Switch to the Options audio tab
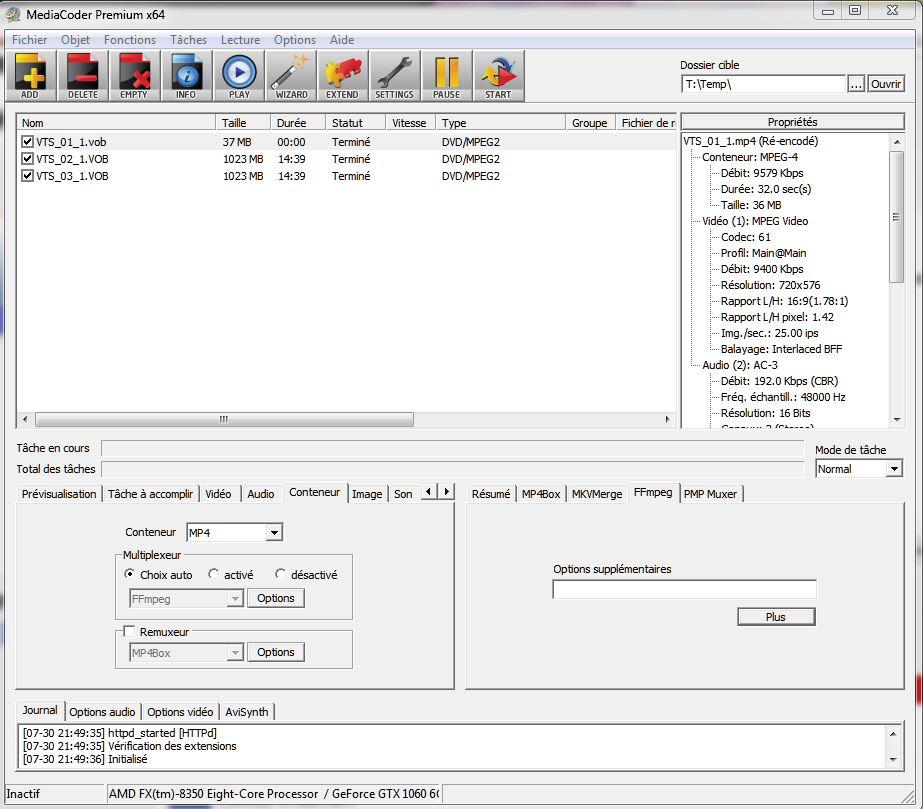This screenshot has width=923, height=809. [x=102, y=712]
